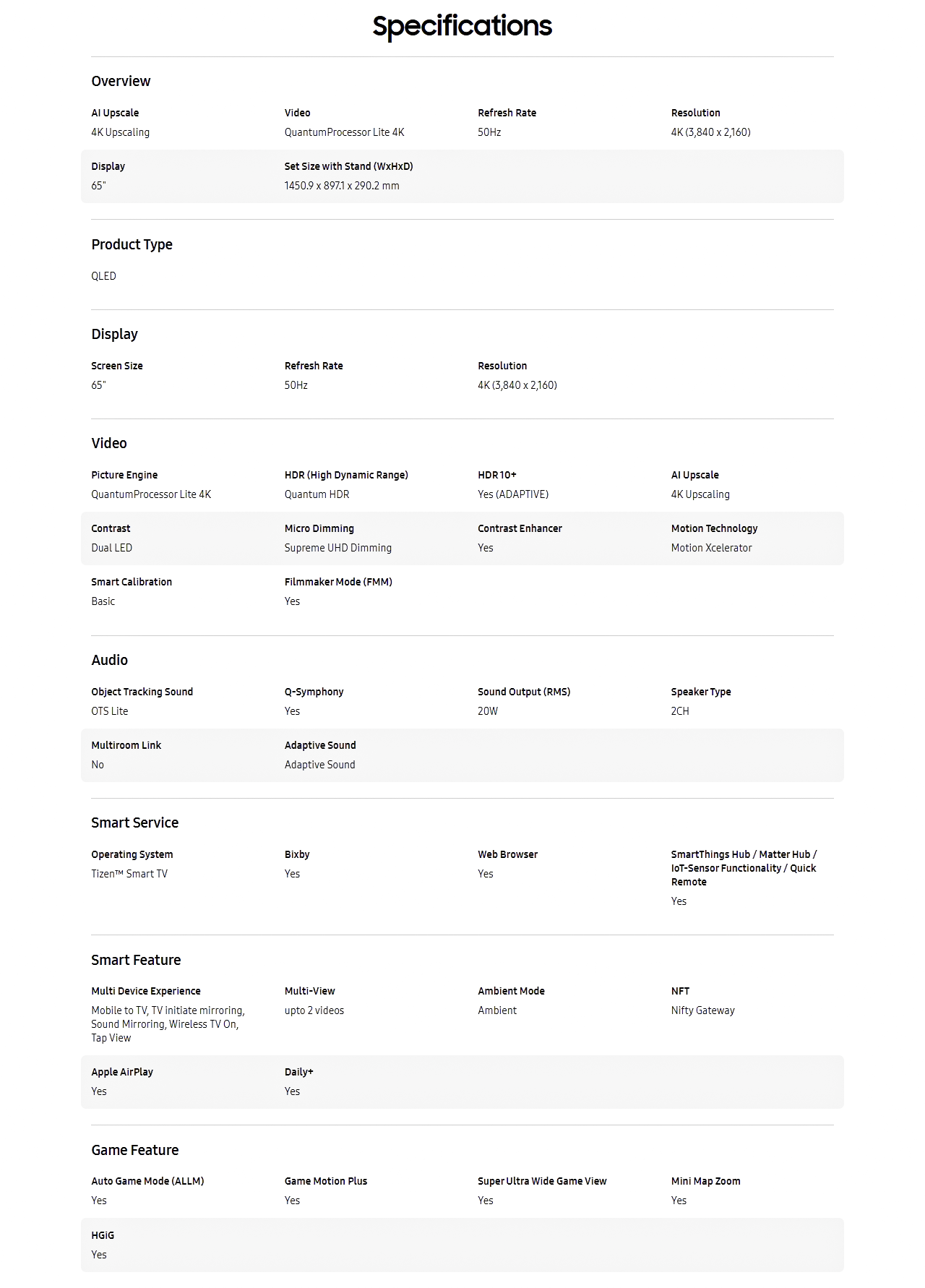Select the Nifty Gateway value
The width and height of the screenshot is (925, 1288).
tap(702, 1010)
